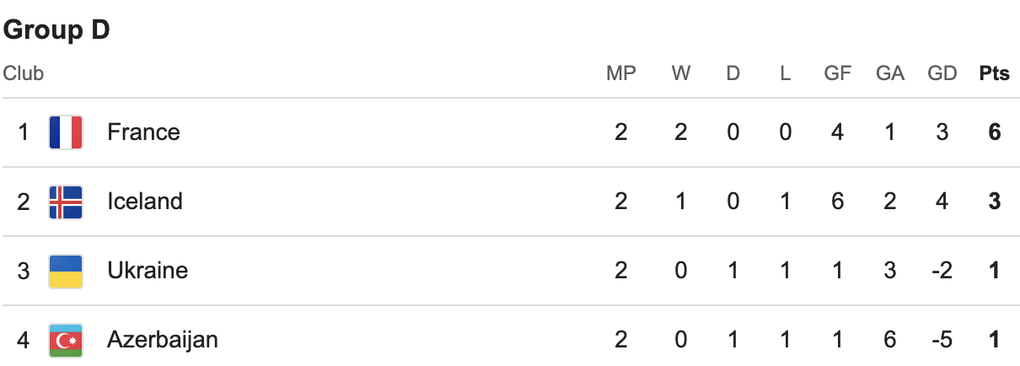Click the France flag icon
Screen dimensions: 1020x366
(x=66, y=133)
